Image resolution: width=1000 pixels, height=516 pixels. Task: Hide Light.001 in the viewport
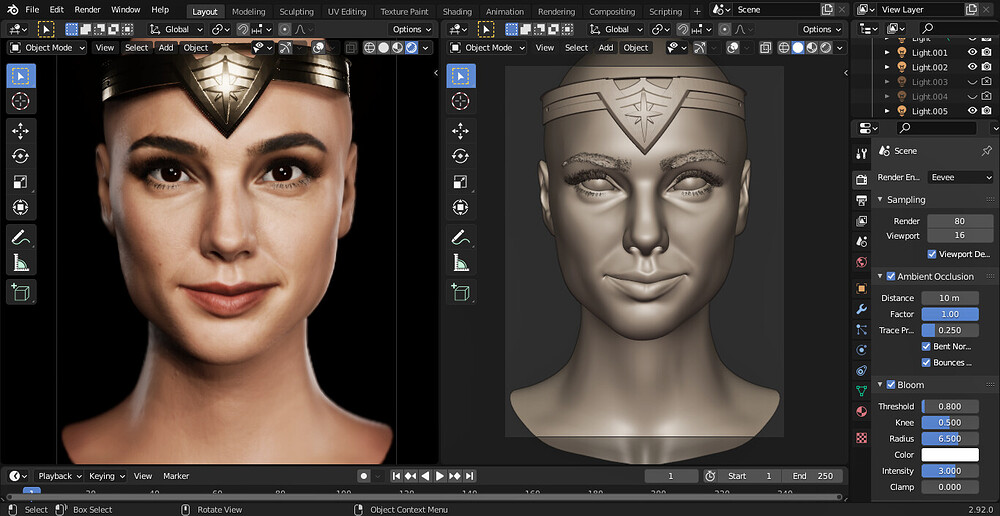973,52
